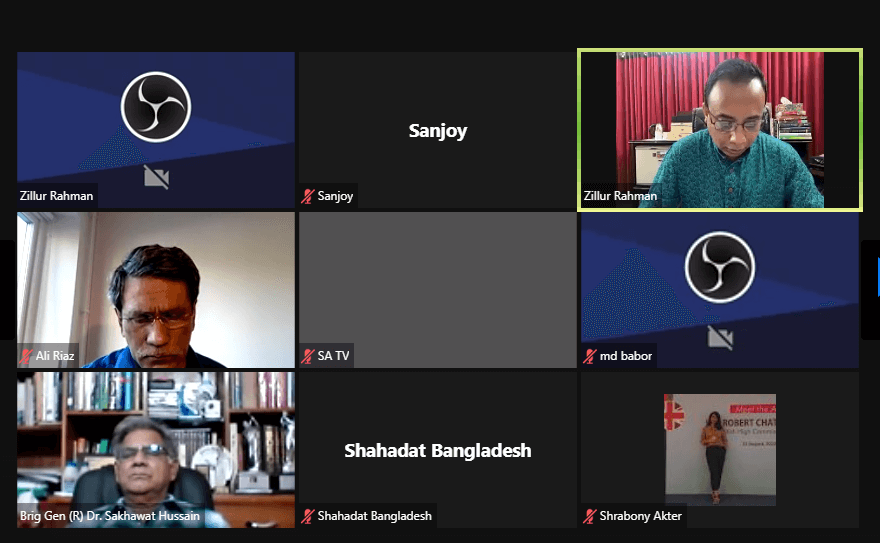880x543 pixels.
Task: Click the Shrabony Akter name label
Action: [640, 516]
